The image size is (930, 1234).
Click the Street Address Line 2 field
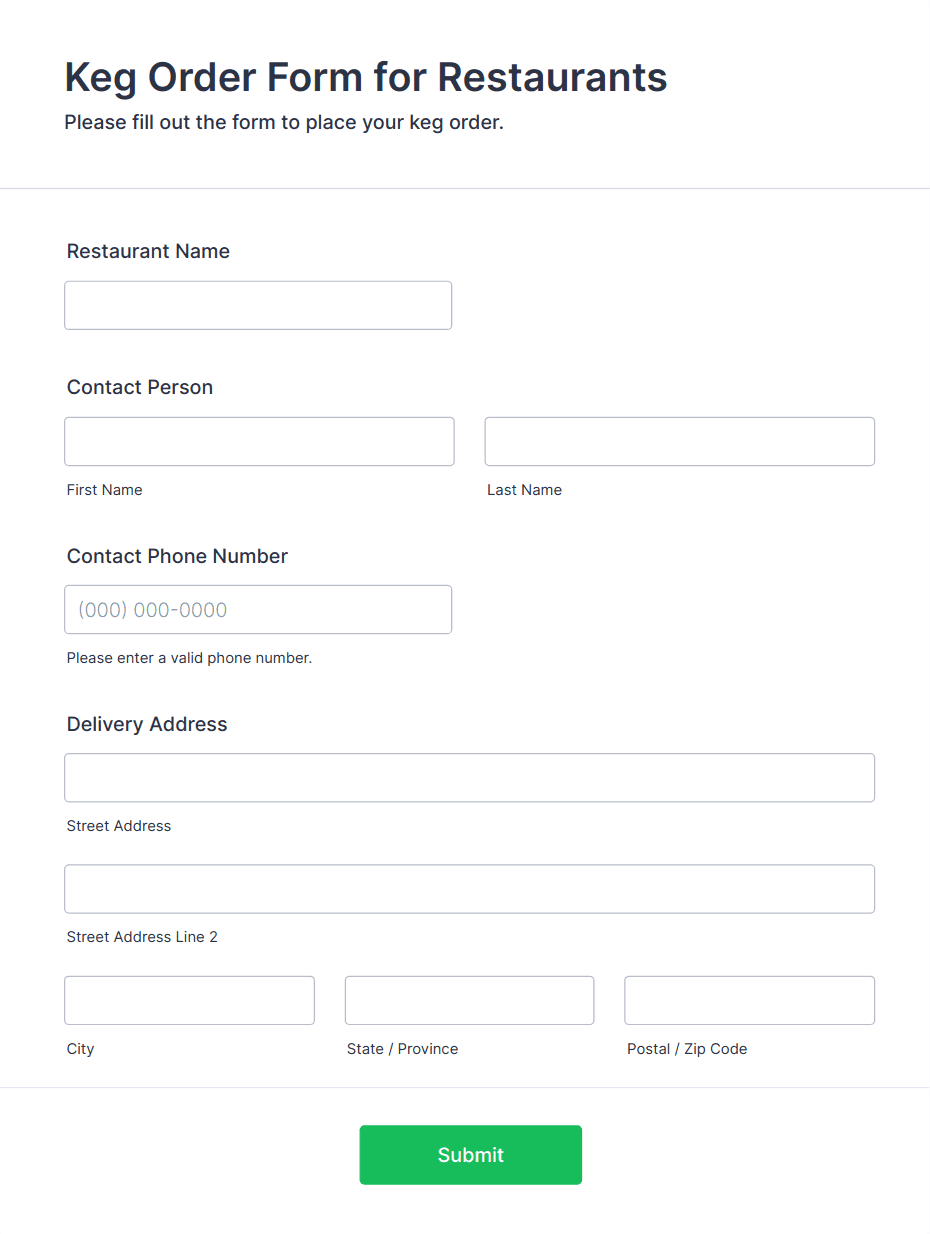[x=469, y=888]
